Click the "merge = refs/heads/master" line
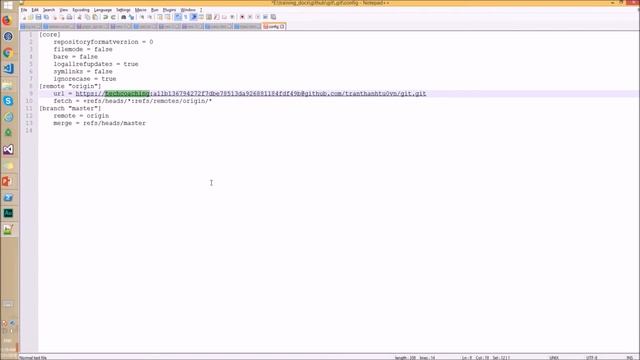Image resolution: width=640 pixels, height=360 pixels. coord(100,123)
